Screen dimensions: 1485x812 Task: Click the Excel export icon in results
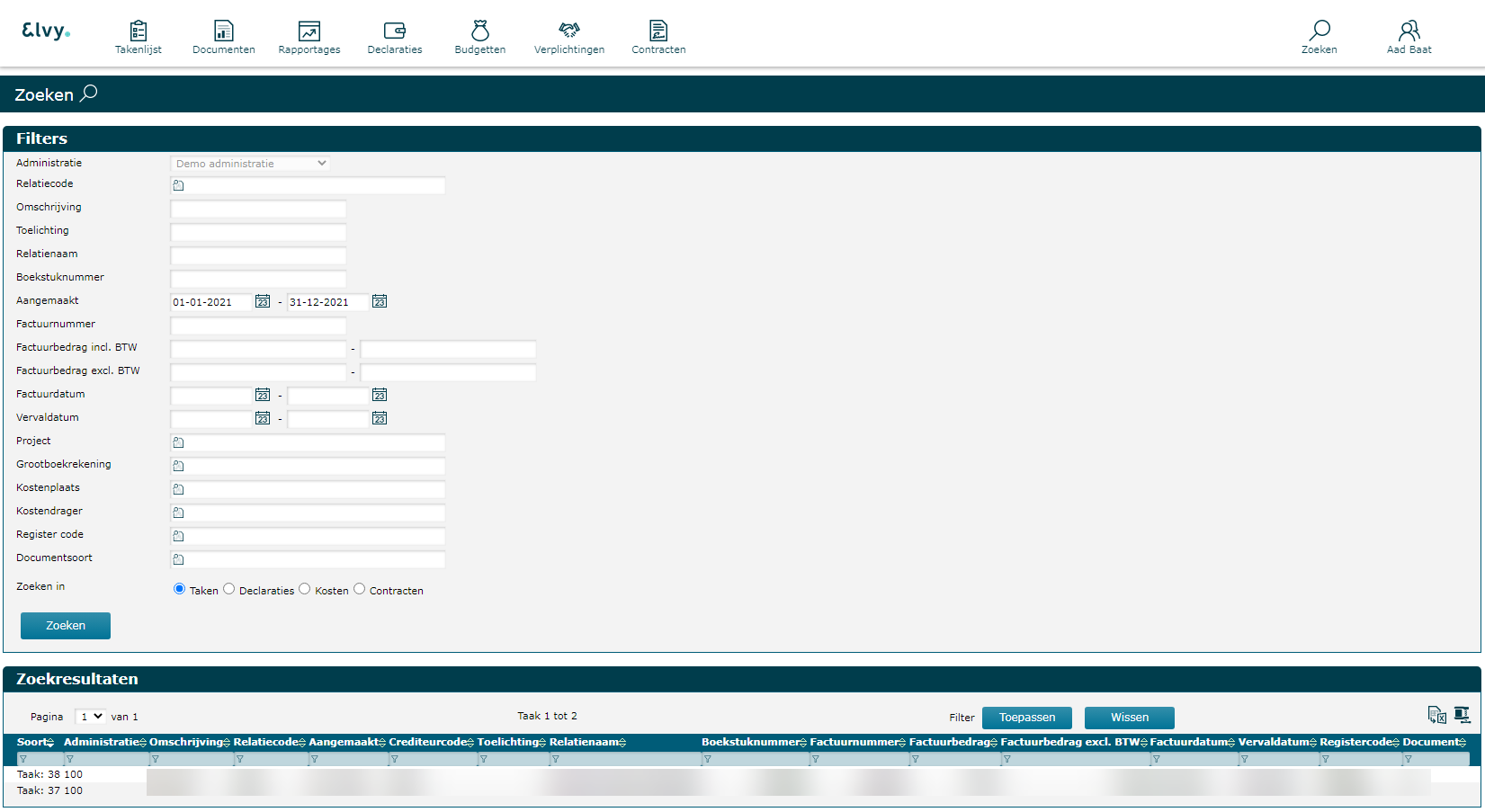pyautogui.click(x=1436, y=715)
